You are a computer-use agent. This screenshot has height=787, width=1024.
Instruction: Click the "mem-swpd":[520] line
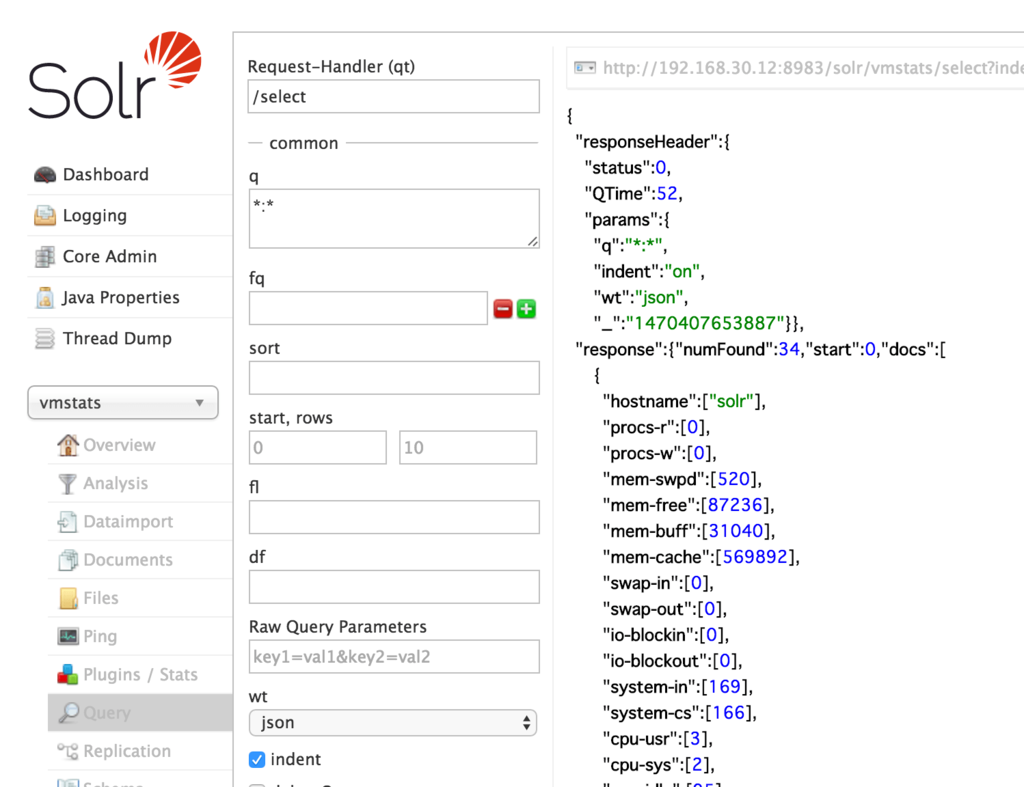coord(682,479)
